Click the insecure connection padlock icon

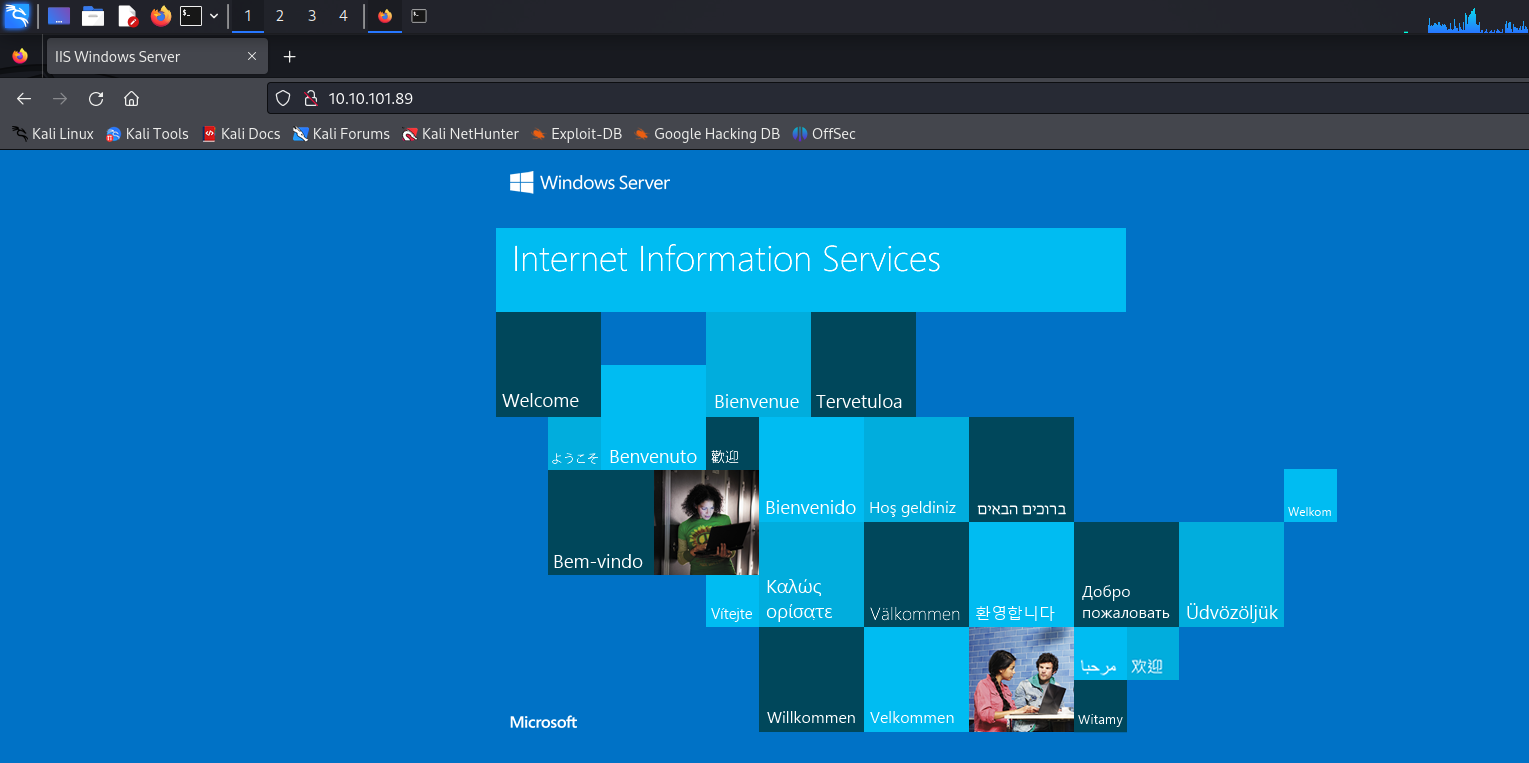point(310,99)
